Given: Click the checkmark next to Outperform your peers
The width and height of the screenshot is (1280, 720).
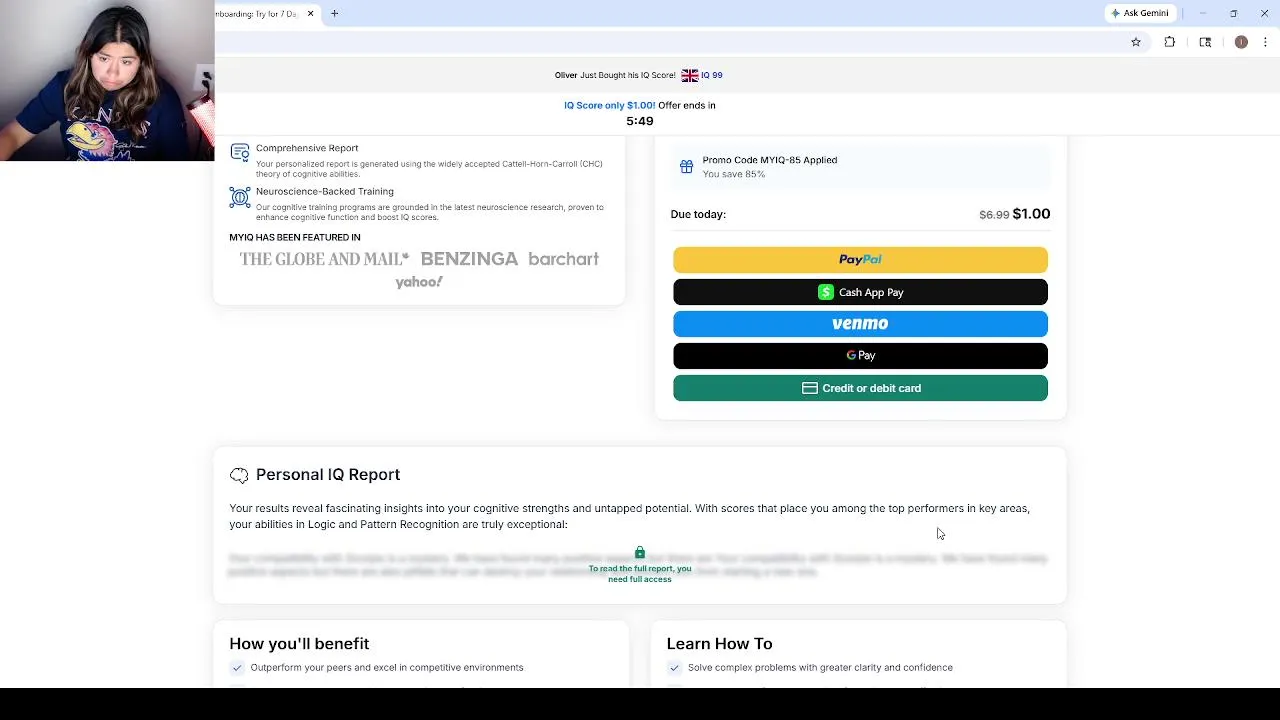Looking at the screenshot, I should tap(237, 667).
